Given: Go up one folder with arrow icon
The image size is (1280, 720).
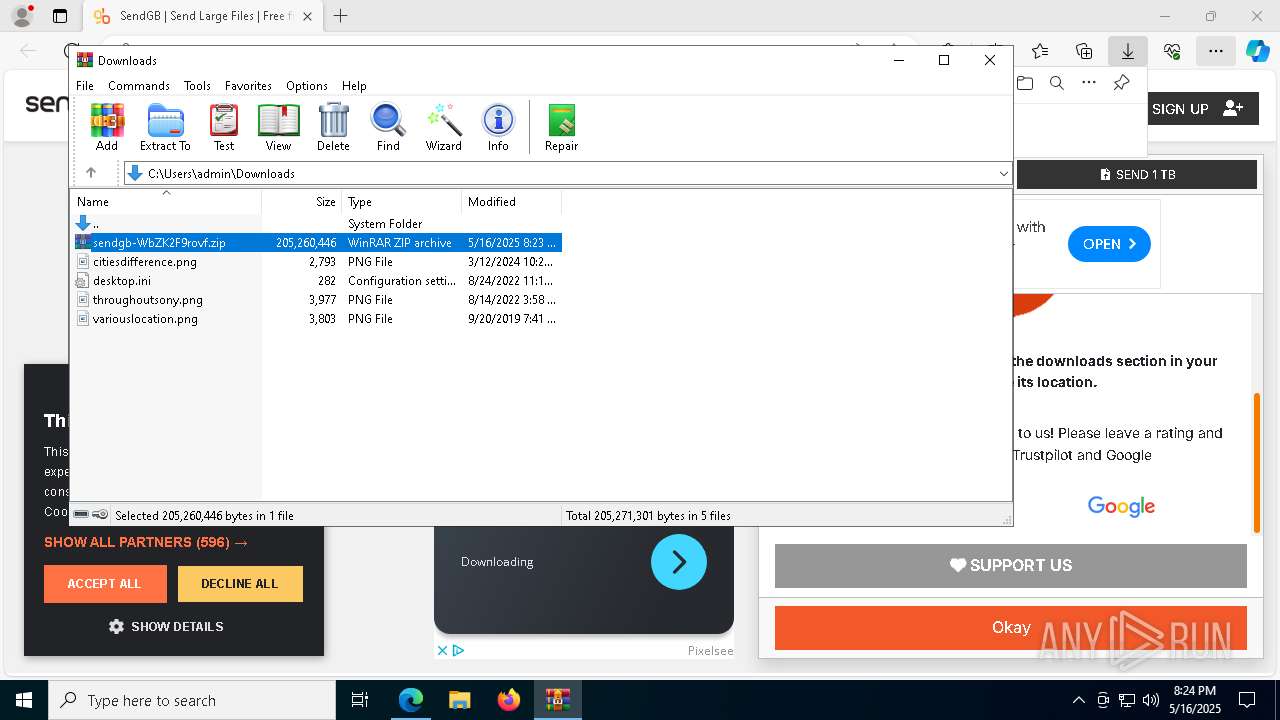Looking at the screenshot, I should 91,173.
